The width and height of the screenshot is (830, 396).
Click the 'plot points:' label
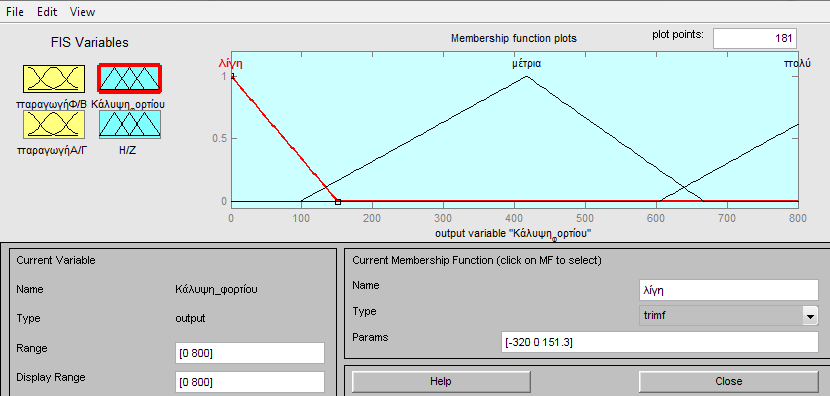(x=678, y=35)
